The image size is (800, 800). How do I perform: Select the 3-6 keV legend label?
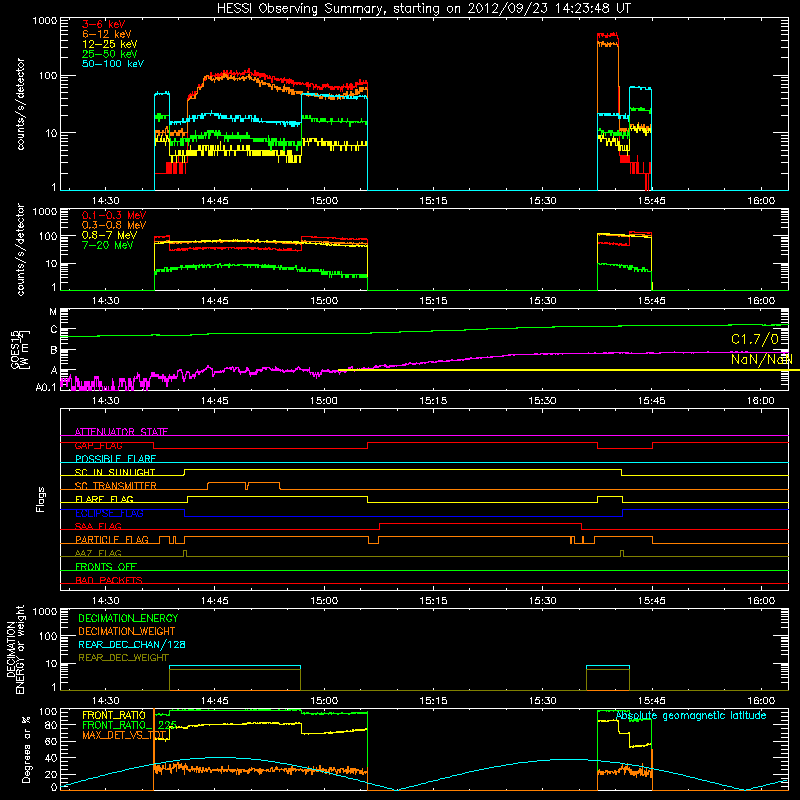[x=104, y=24]
